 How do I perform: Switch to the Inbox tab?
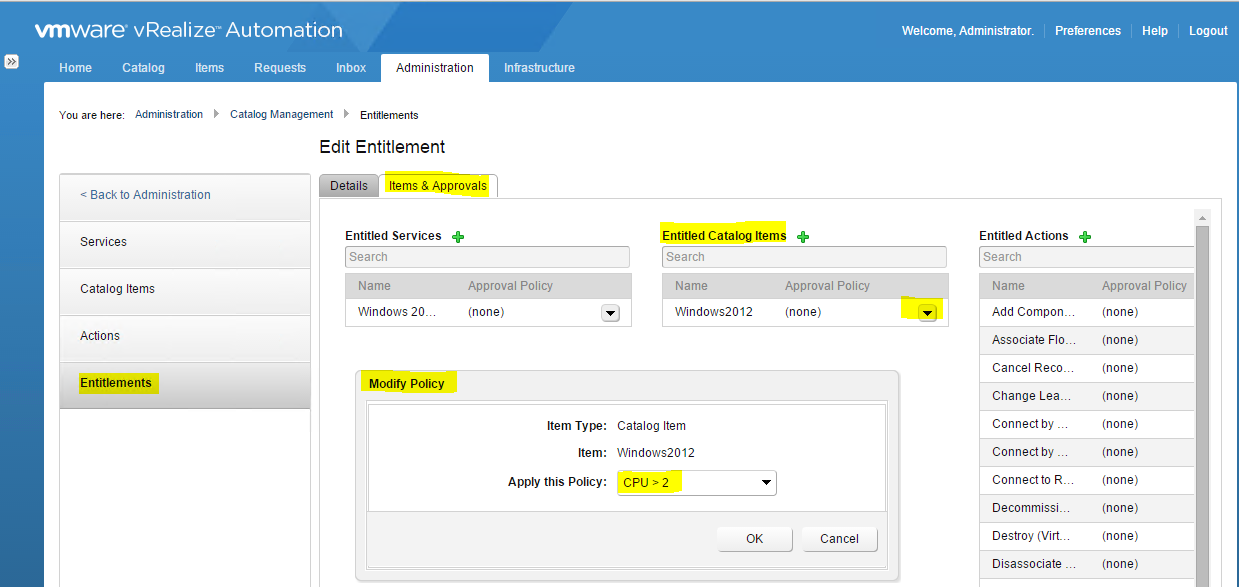[x=351, y=68]
